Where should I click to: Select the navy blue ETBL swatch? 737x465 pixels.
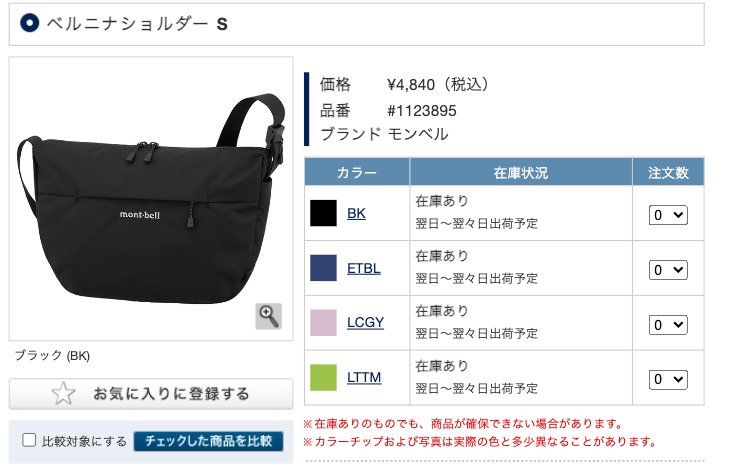tap(323, 268)
